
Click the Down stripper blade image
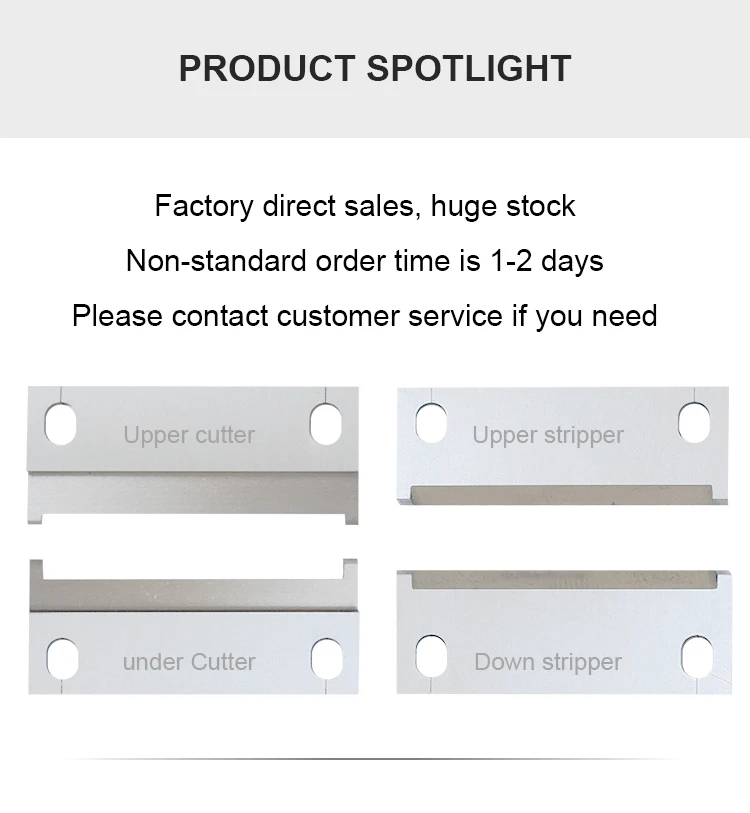[564, 632]
